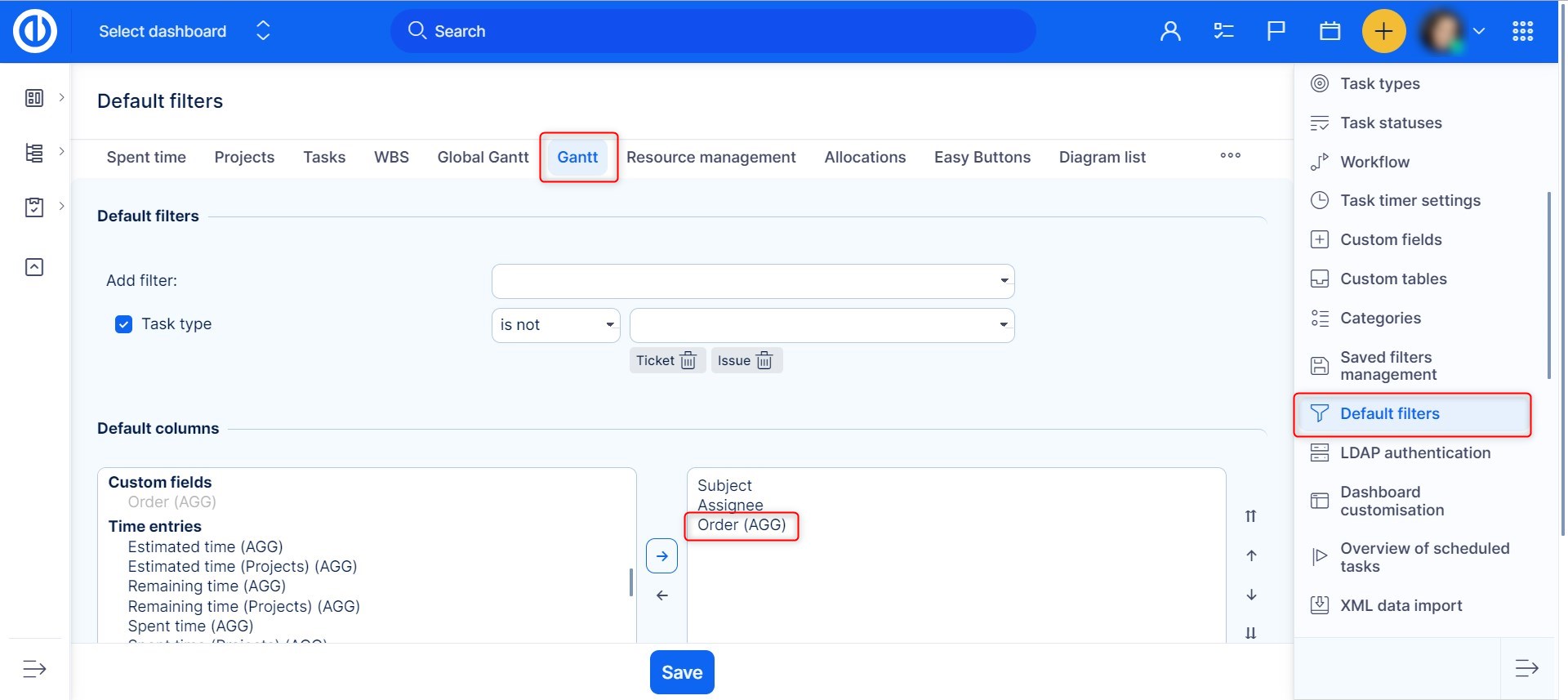Open the calendar icon in top bar

pyautogui.click(x=1330, y=32)
